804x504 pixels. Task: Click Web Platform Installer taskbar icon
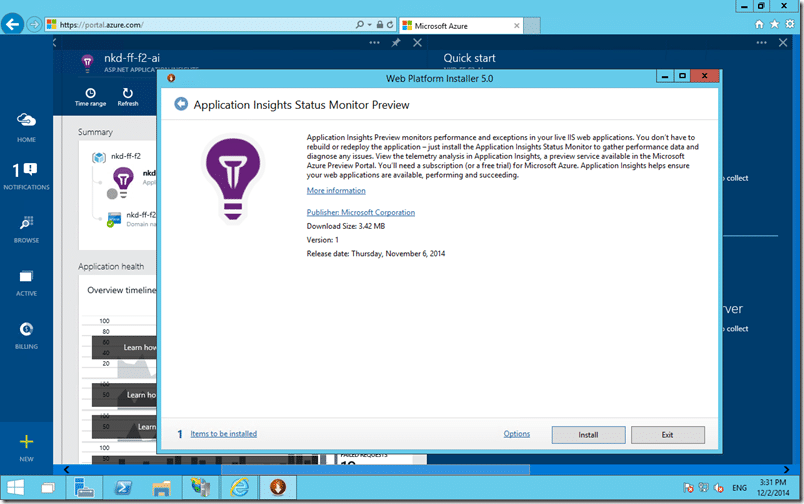[278, 488]
